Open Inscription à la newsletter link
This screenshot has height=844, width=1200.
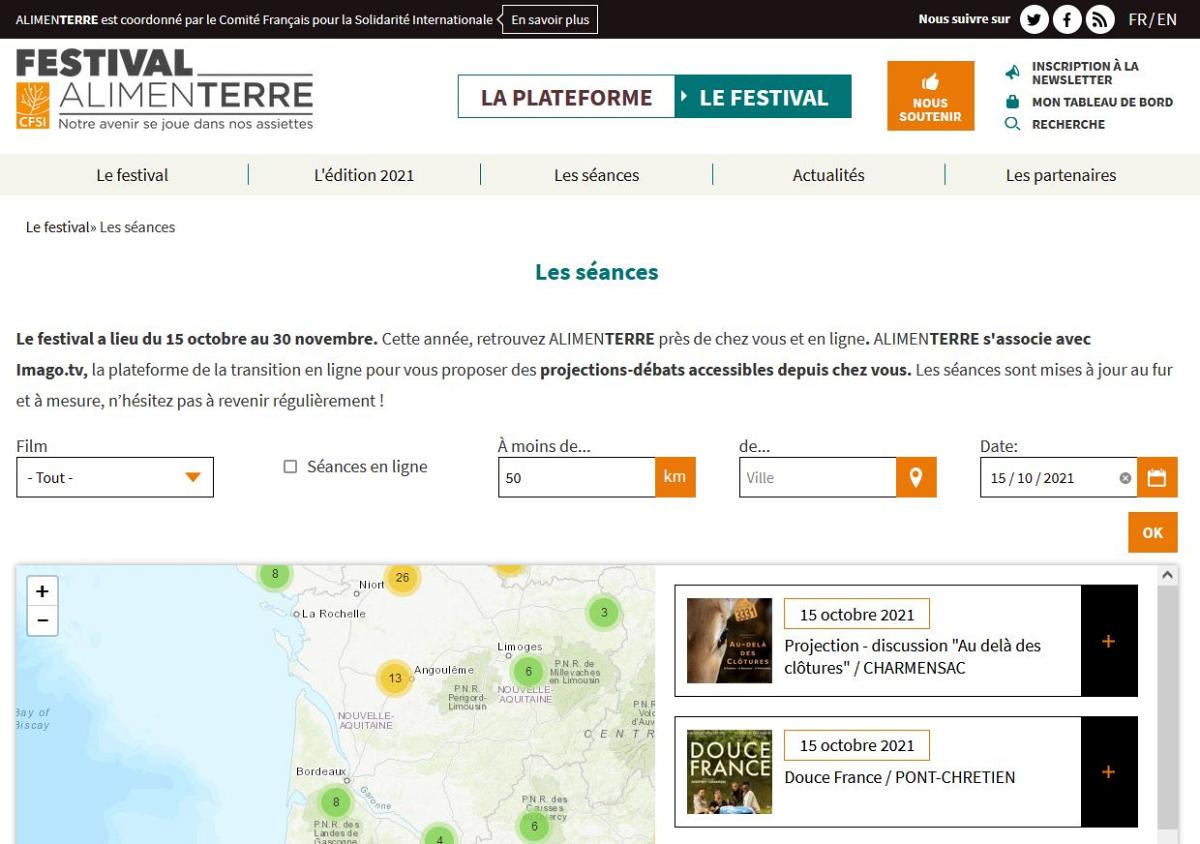click(1085, 73)
